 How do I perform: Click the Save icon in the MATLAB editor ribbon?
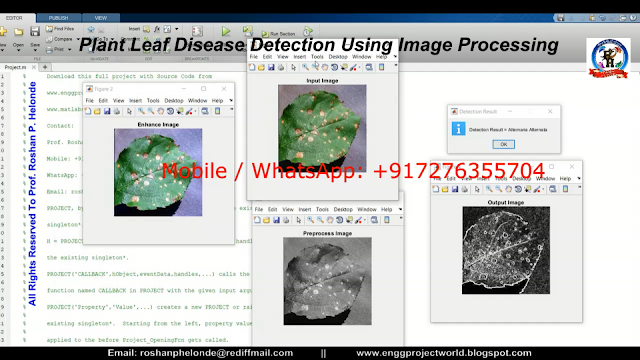35,31
